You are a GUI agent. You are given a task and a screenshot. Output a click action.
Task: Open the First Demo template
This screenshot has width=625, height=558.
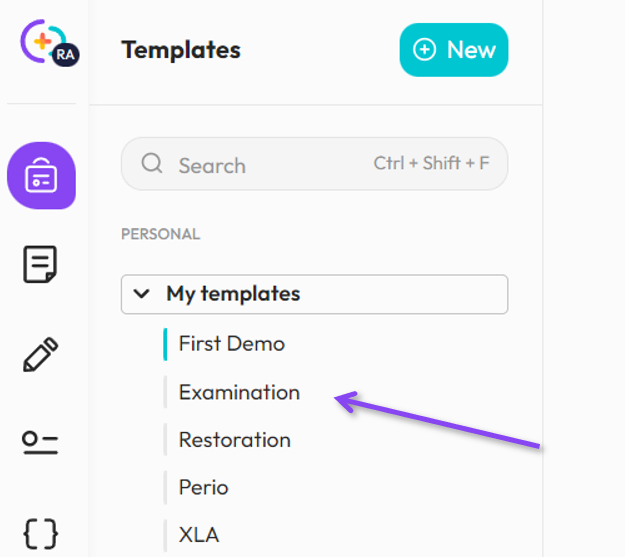click(231, 343)
